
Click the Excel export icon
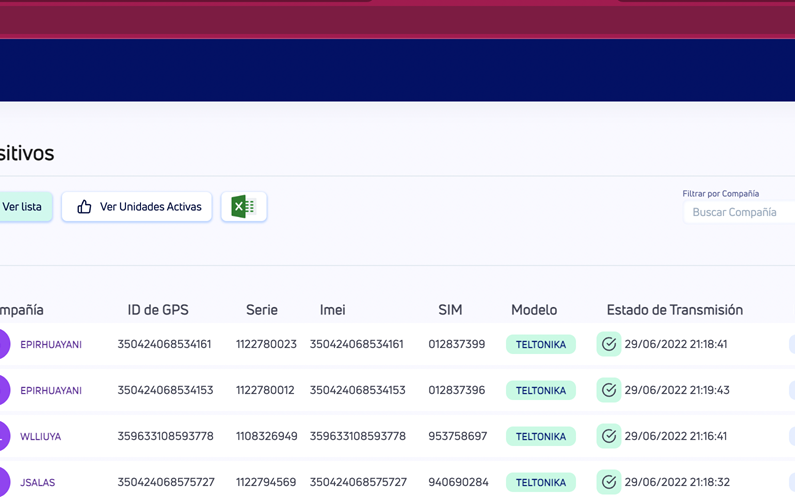click(243, 207)
